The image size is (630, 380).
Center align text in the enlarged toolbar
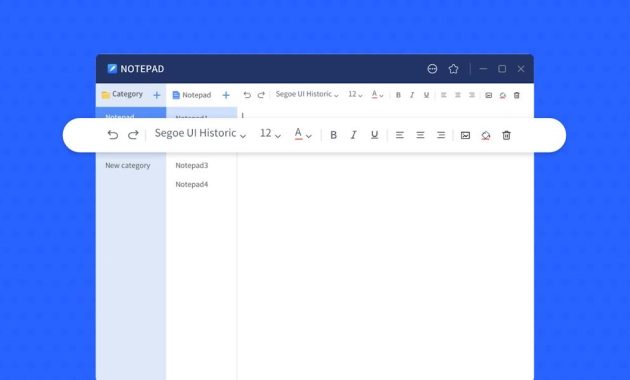420,135
